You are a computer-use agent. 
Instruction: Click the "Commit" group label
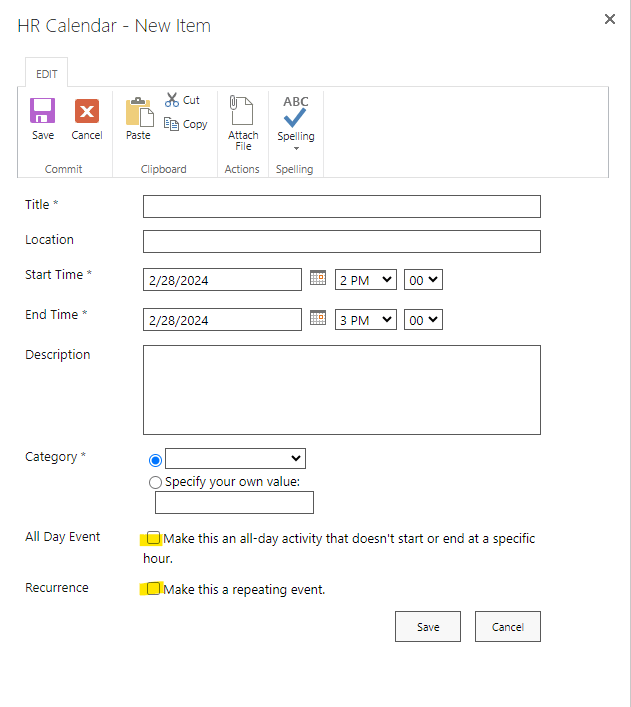coord(64,169)
